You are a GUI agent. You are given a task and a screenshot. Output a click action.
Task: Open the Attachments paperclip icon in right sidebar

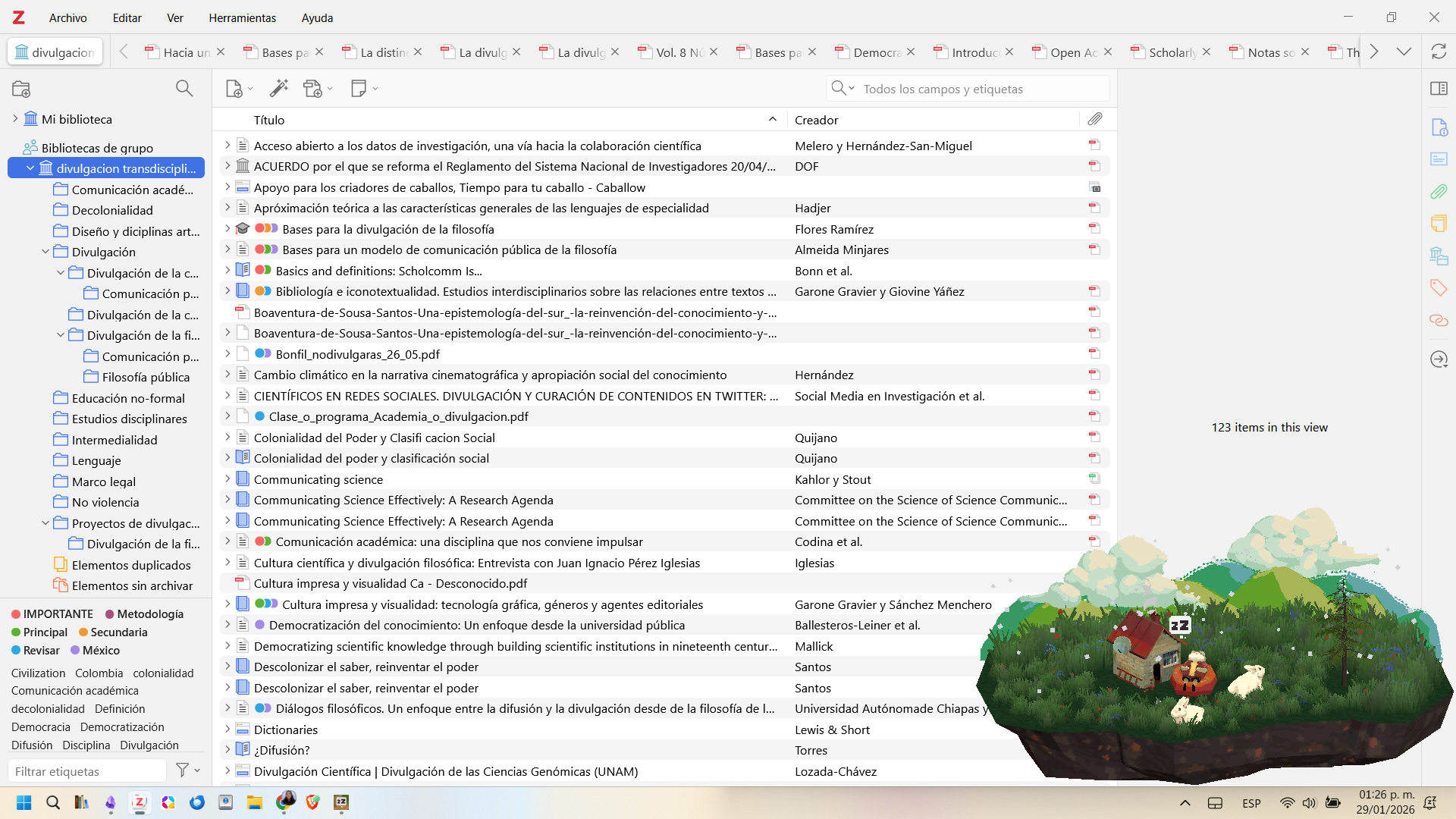click(1439, 191)
